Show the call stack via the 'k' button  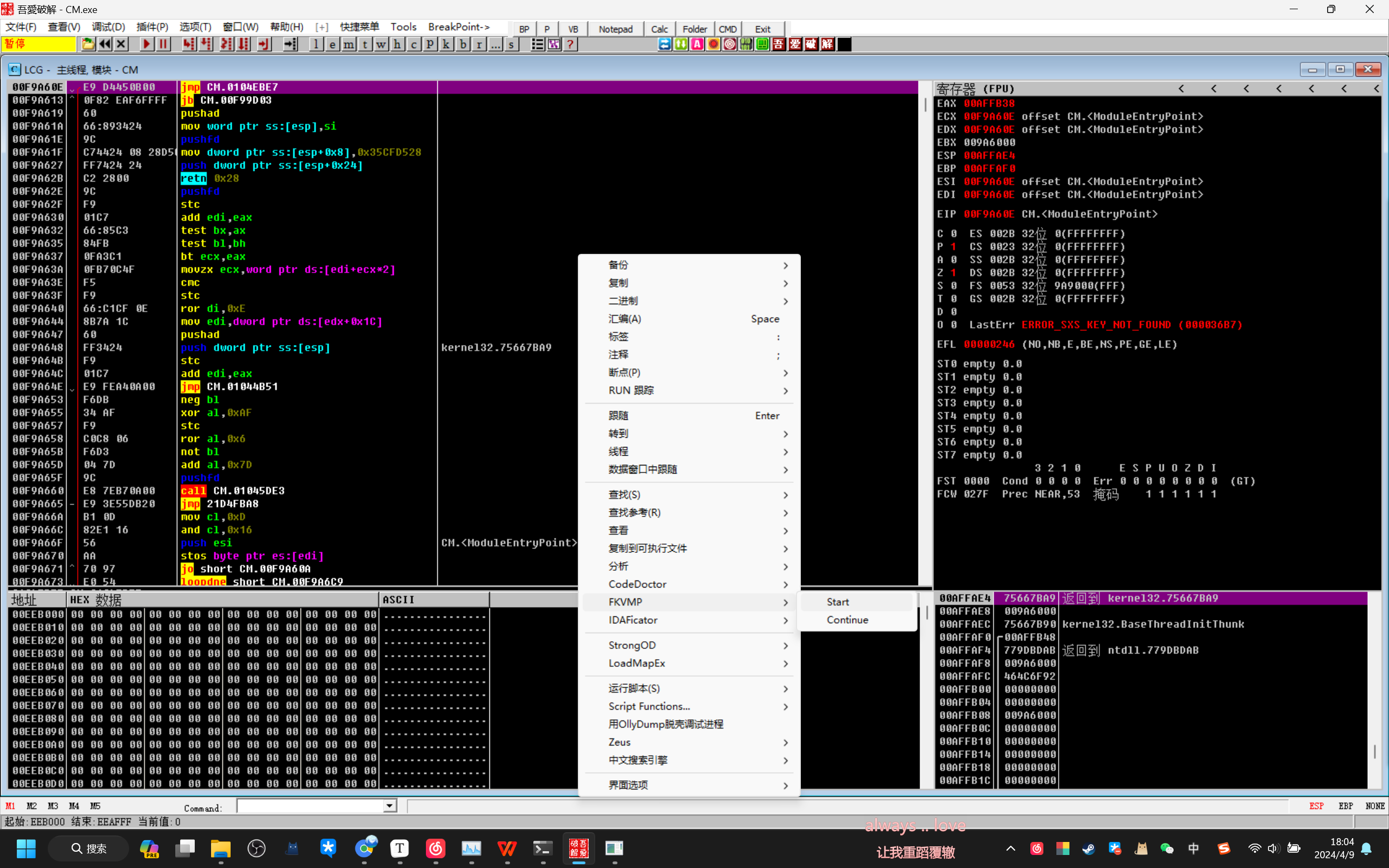446,44
